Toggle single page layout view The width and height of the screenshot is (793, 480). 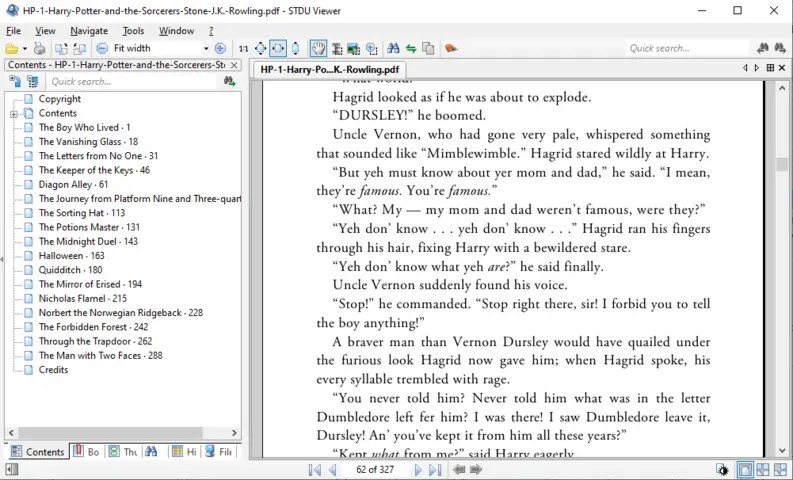click(x=744, y=470)
